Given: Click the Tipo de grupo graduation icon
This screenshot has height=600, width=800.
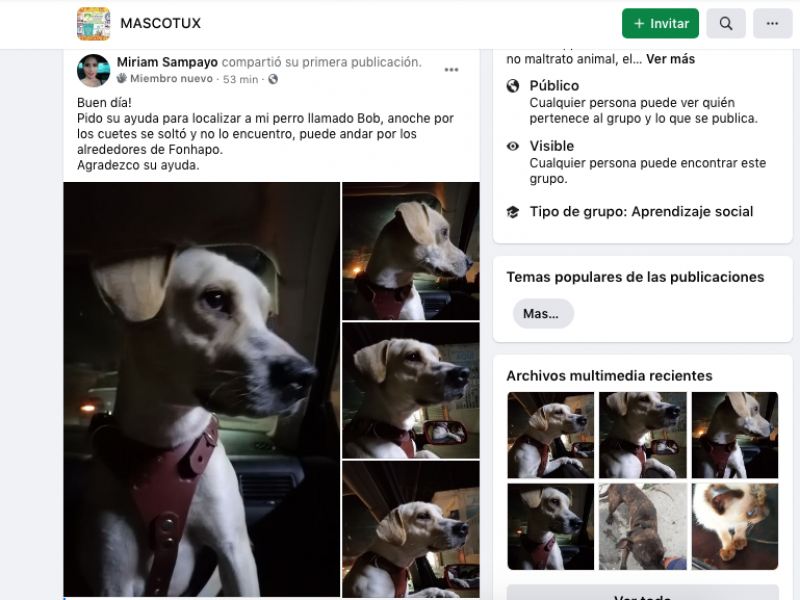Looking at the screenshot, I should 513,212.
